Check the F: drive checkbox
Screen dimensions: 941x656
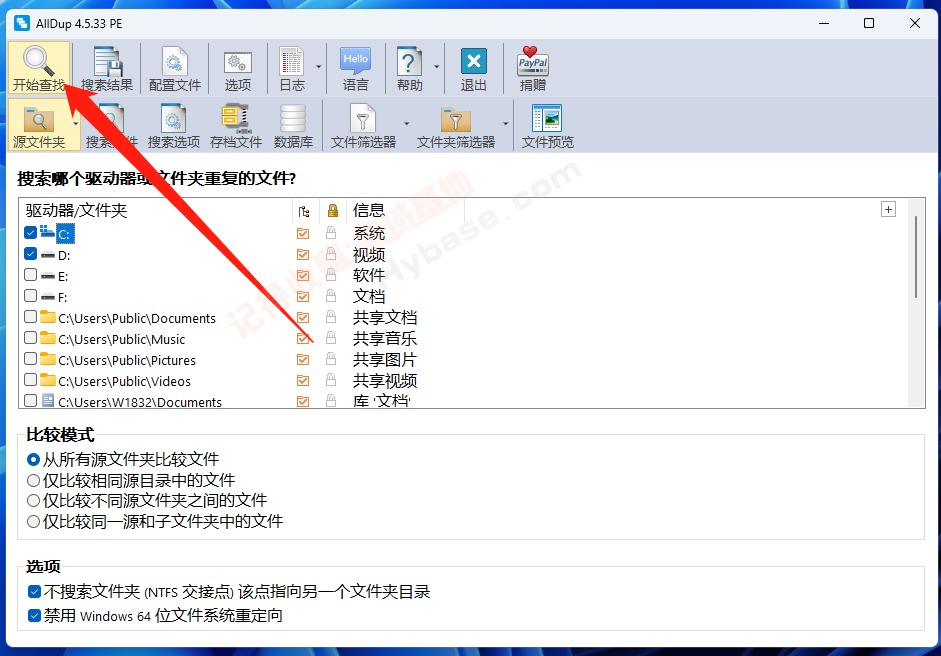31,296
